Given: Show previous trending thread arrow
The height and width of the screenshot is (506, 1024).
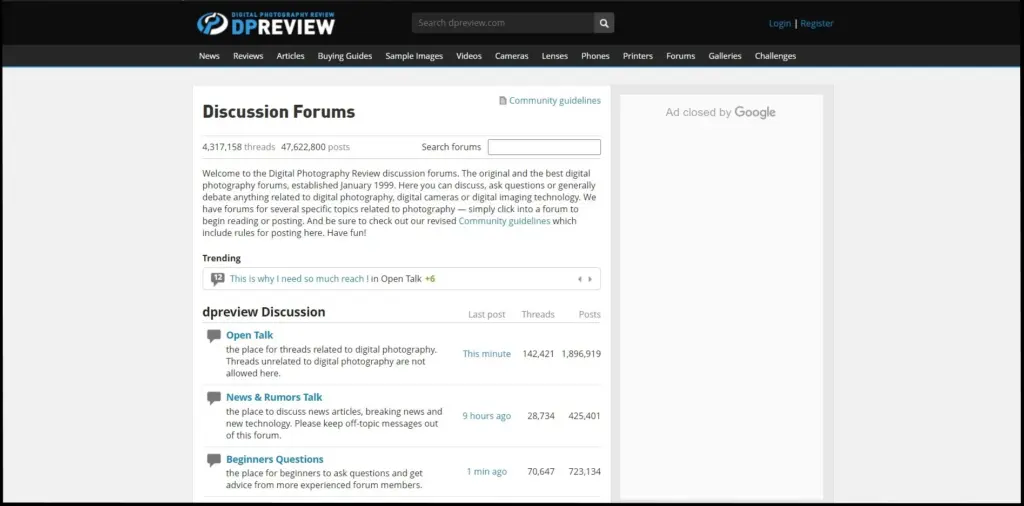Looking at the screenshot, I should (x=579, y=279).
